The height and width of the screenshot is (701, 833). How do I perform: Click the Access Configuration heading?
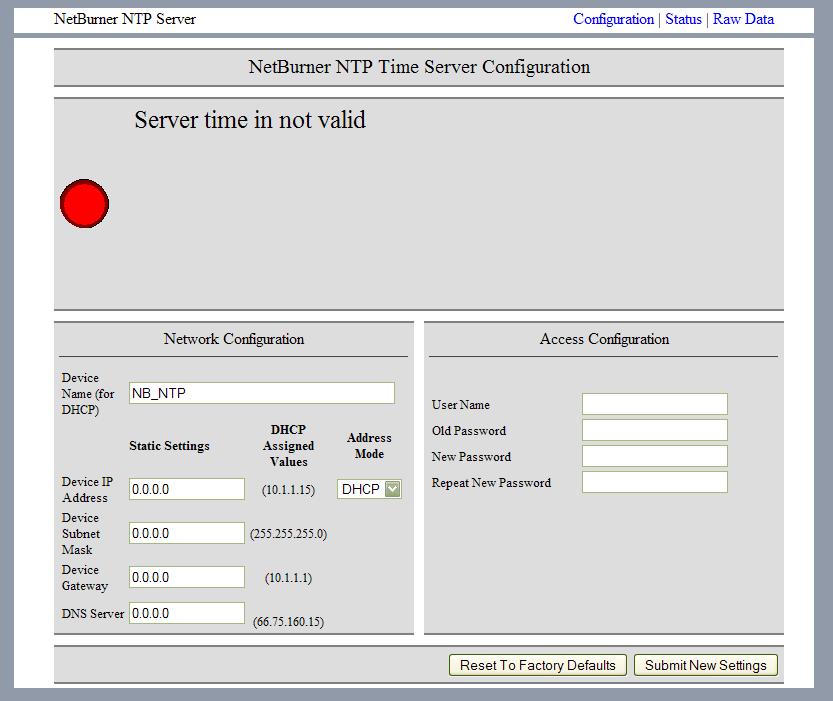[x=605, y=339]
